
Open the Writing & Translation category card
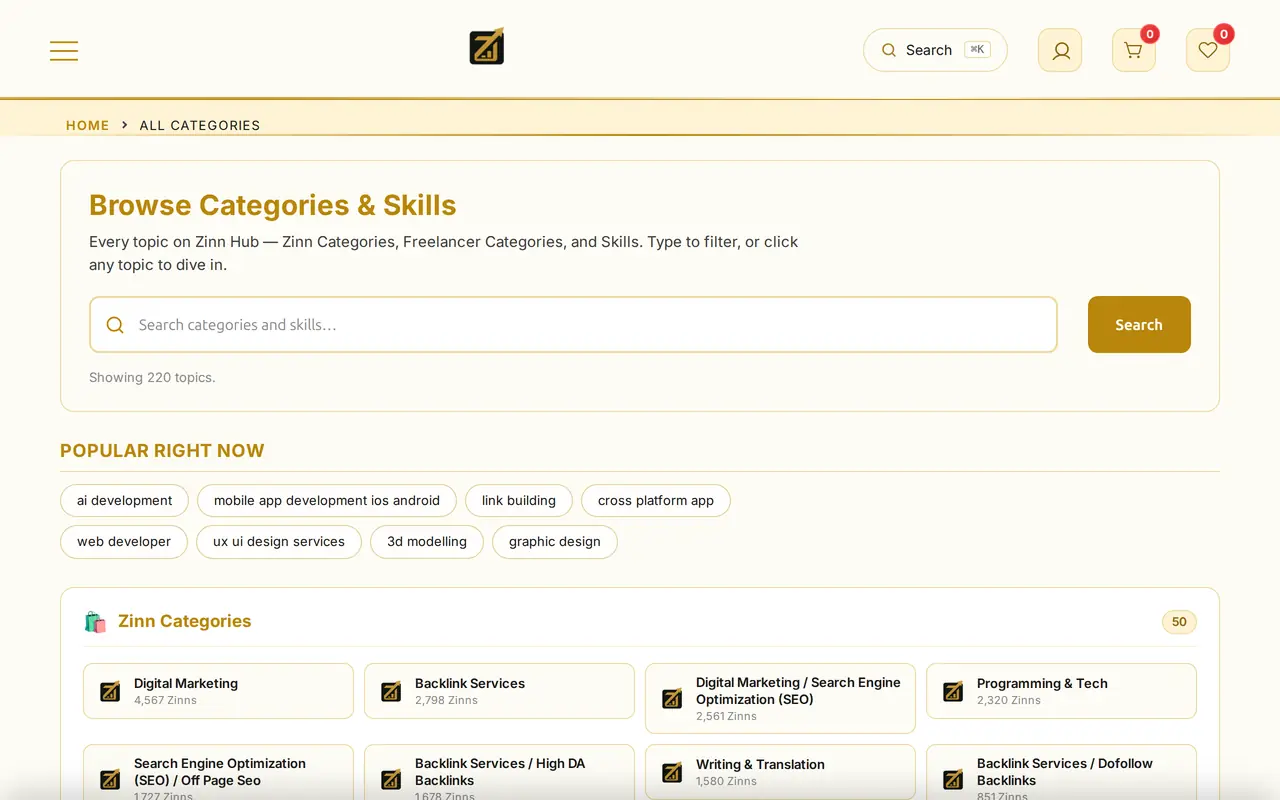780,772
